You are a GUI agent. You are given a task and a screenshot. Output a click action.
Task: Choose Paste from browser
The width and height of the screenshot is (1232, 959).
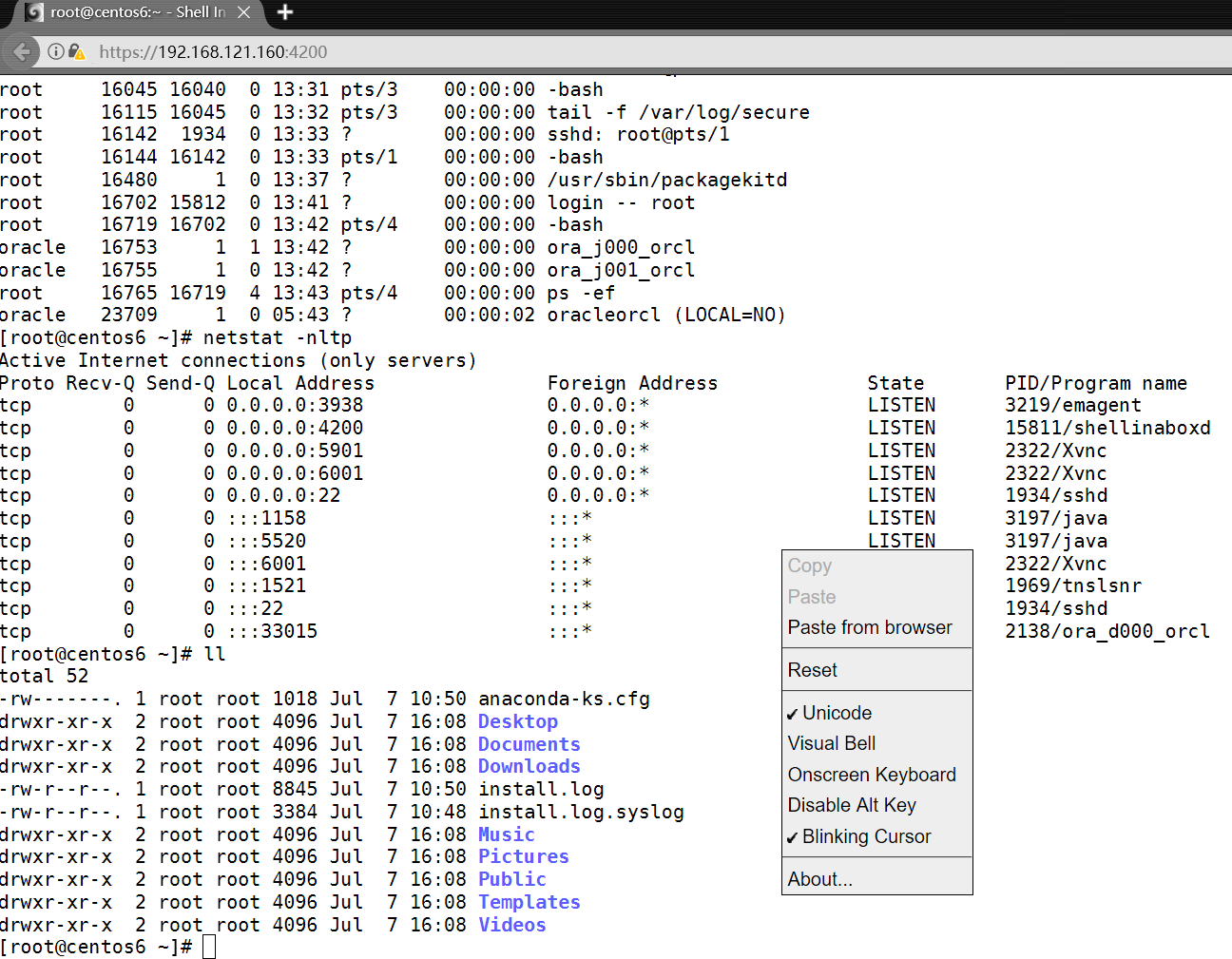pyautogui.click(x=870, y=627)
